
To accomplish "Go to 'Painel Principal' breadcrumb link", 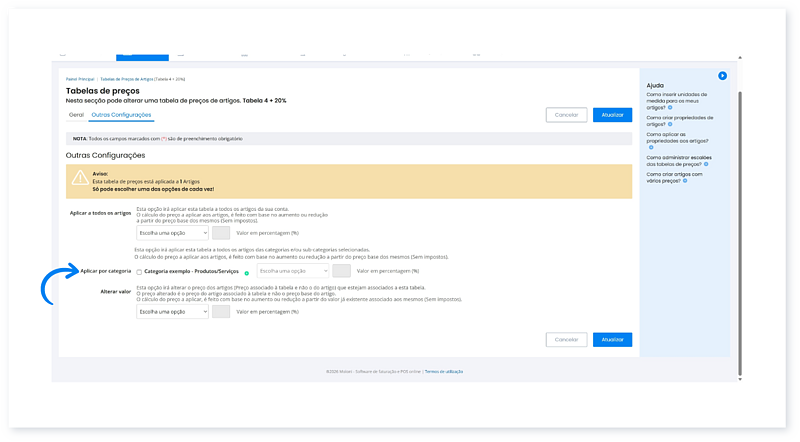I will click(79, 78).
